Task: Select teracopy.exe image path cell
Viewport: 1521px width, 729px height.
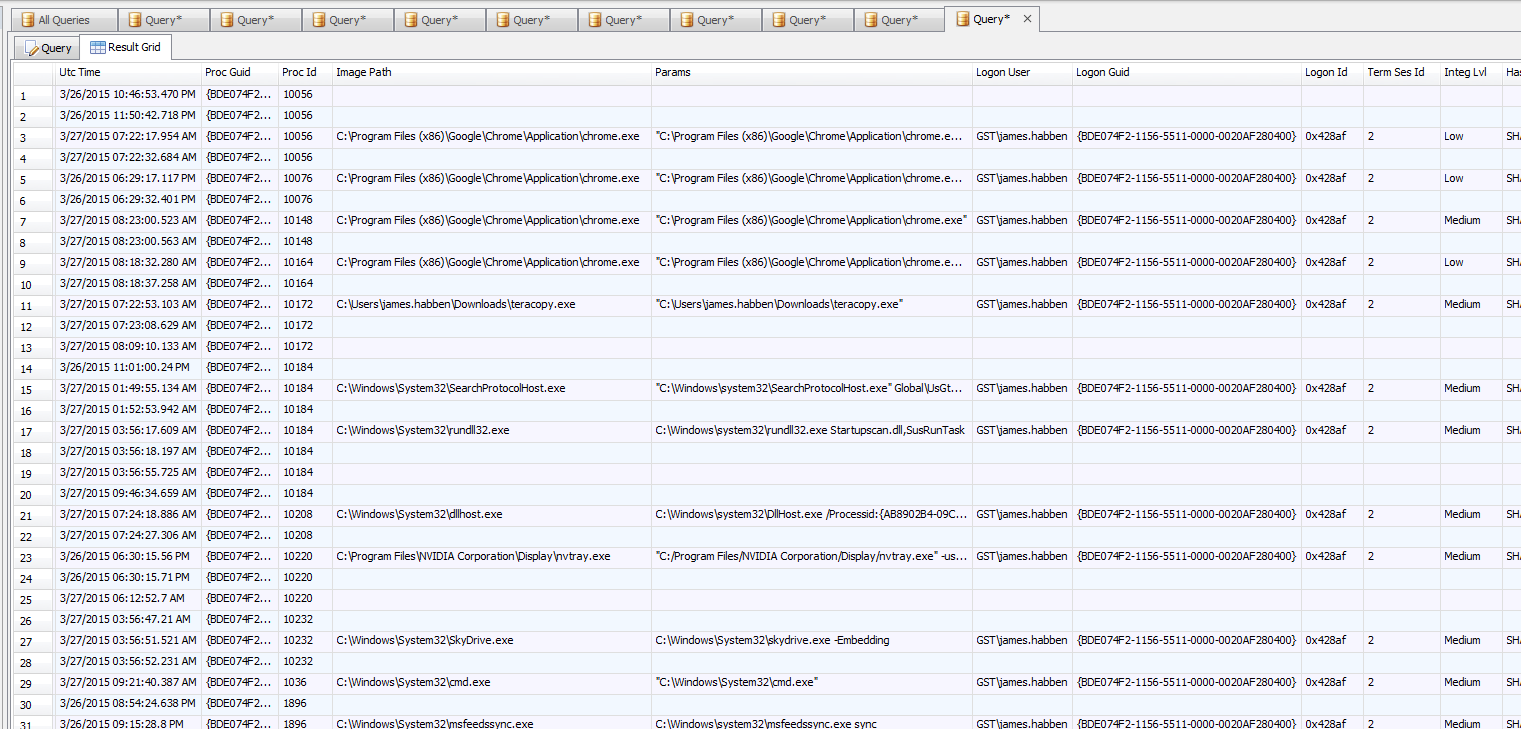Action: pos(492,304)
